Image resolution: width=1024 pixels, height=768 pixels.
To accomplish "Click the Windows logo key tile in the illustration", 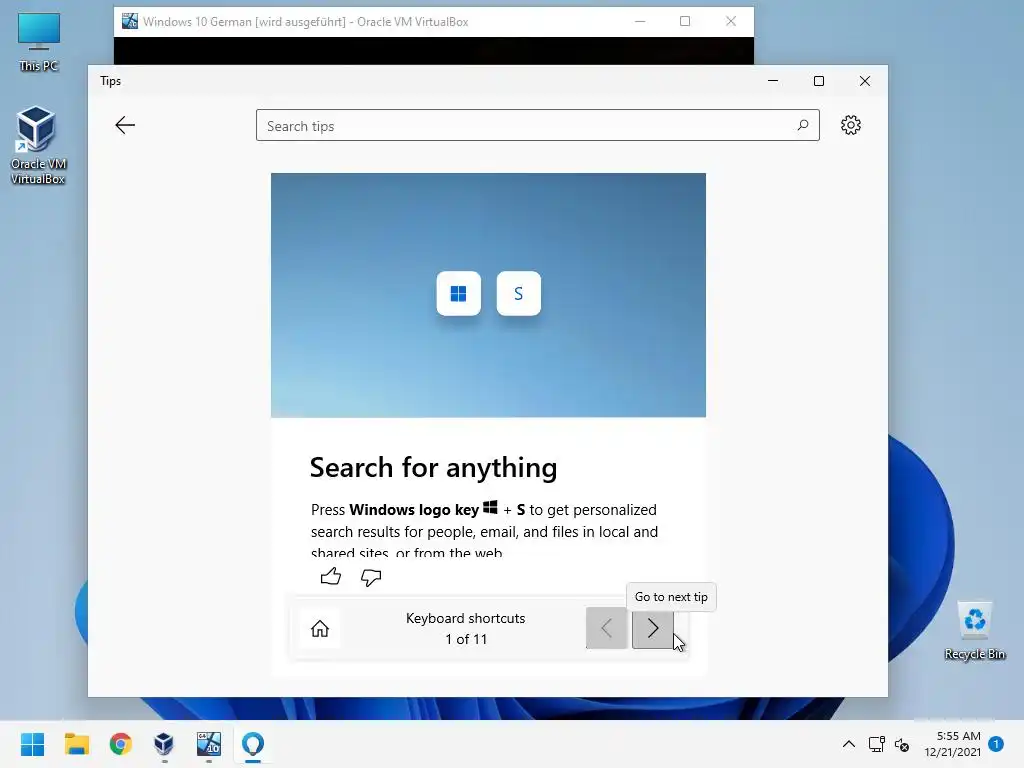I will pyautogui.click(x=458, y=293).
